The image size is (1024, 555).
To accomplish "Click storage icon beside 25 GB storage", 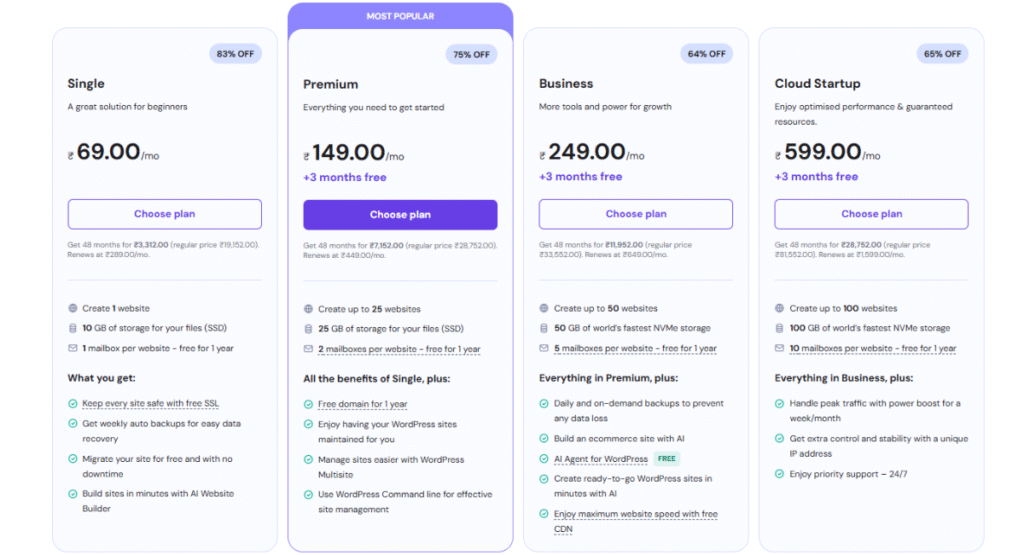I will (x=308, y=329).
